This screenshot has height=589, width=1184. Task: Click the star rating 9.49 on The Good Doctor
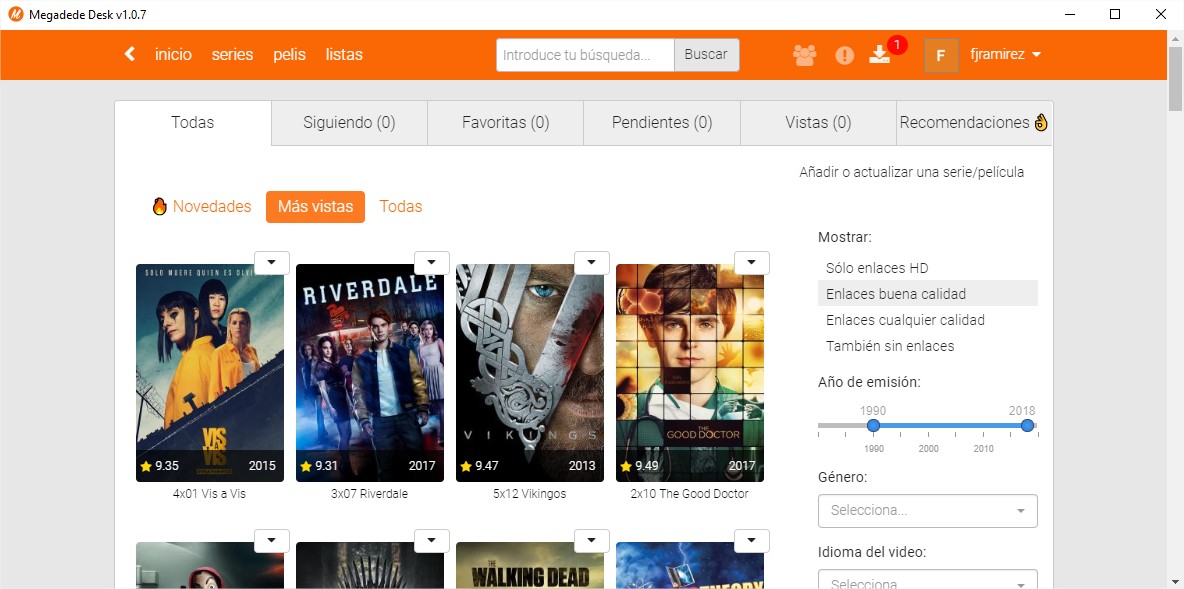click(640, 466)
